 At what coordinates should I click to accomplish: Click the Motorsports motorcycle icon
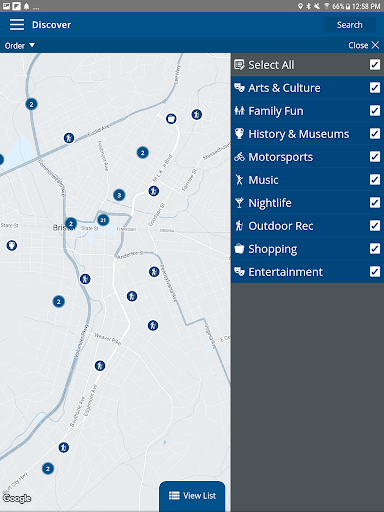(x=239, y=157)
